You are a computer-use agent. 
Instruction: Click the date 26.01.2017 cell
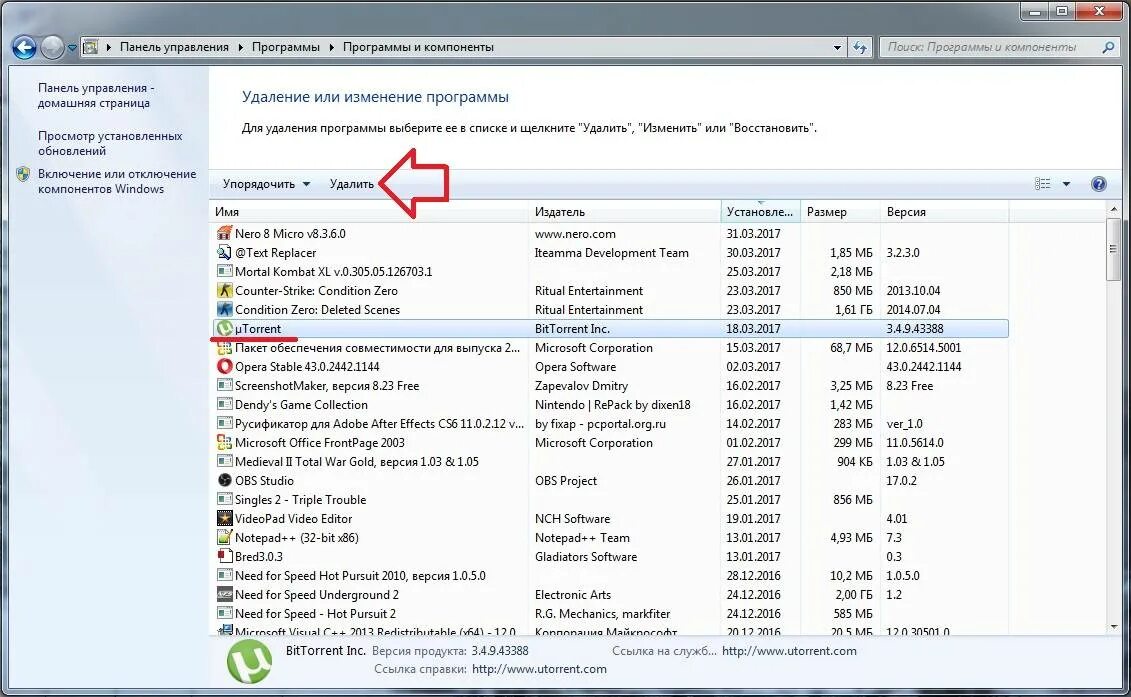753,481
